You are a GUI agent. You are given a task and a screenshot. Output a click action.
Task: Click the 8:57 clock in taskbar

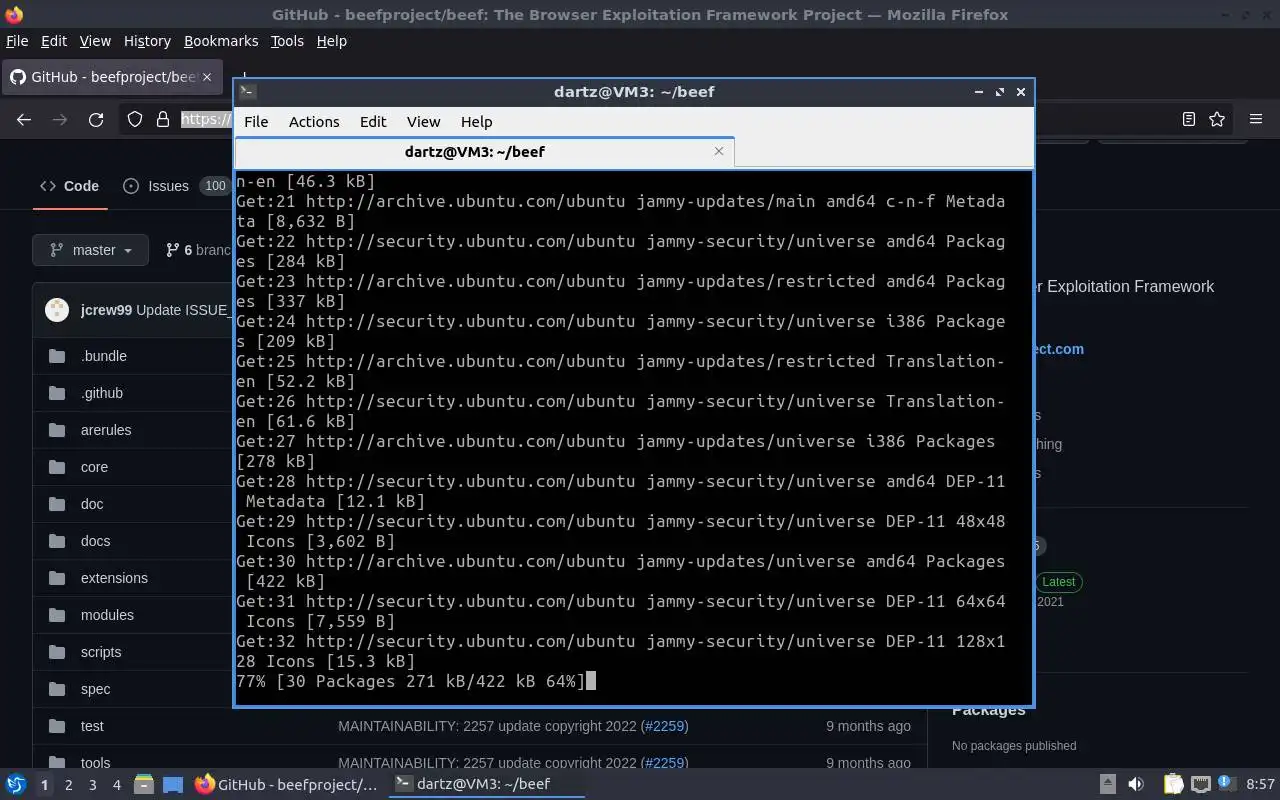click(1261, 784)
